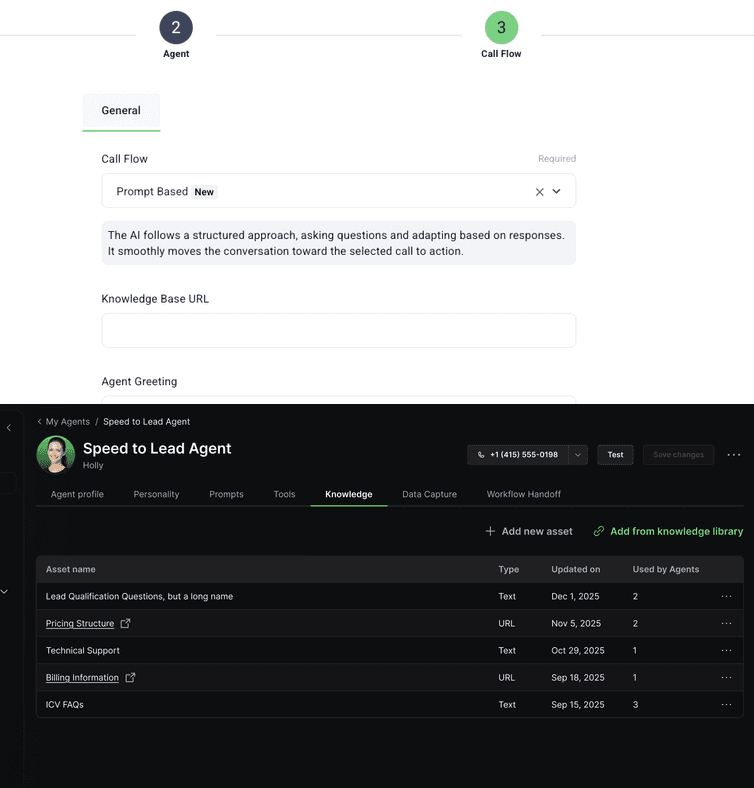
Task: Switch to the Agent profile tab
Action: click(77, 495)
